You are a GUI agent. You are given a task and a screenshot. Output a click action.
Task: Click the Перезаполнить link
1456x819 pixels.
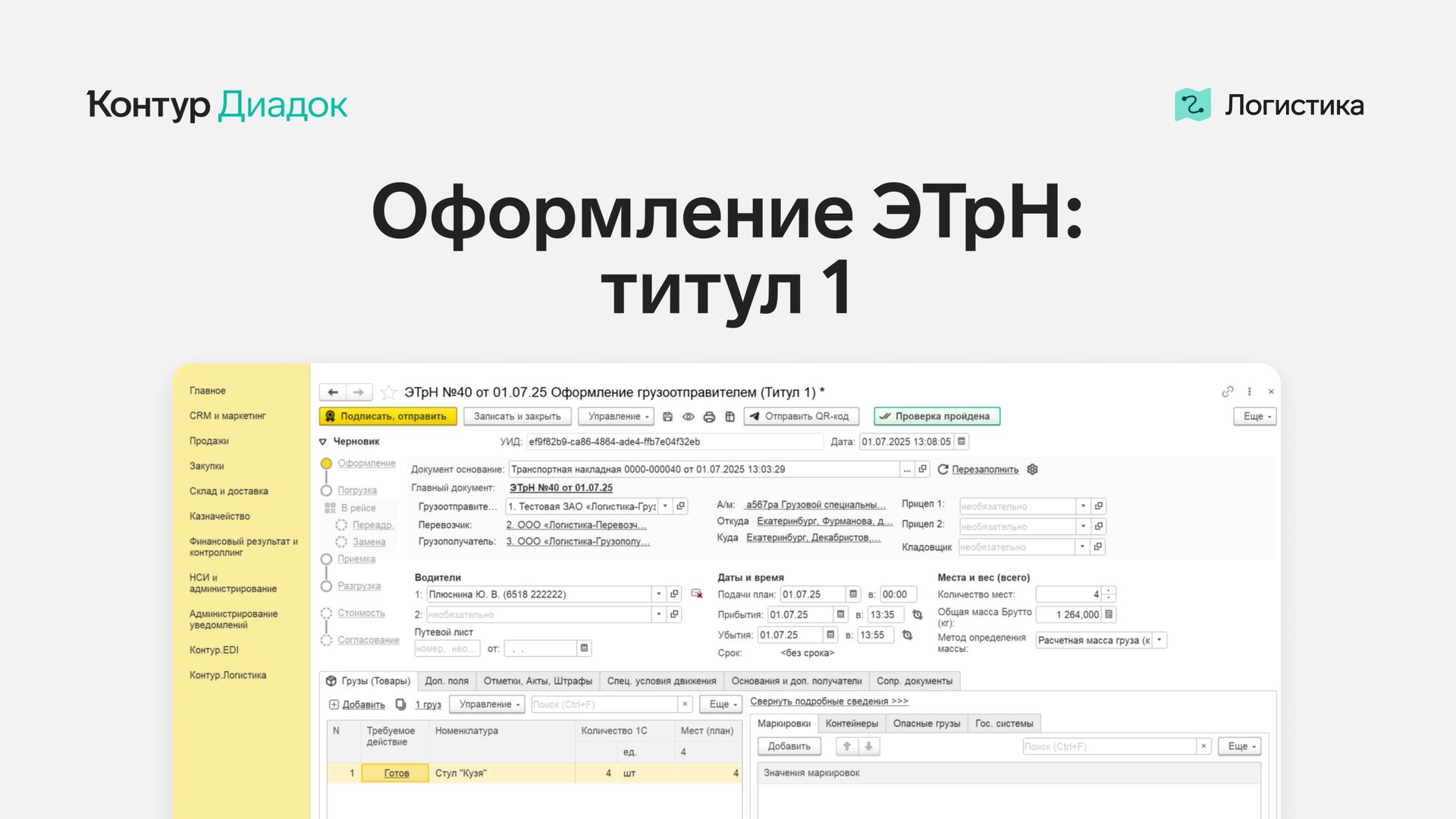coord(984,469)
